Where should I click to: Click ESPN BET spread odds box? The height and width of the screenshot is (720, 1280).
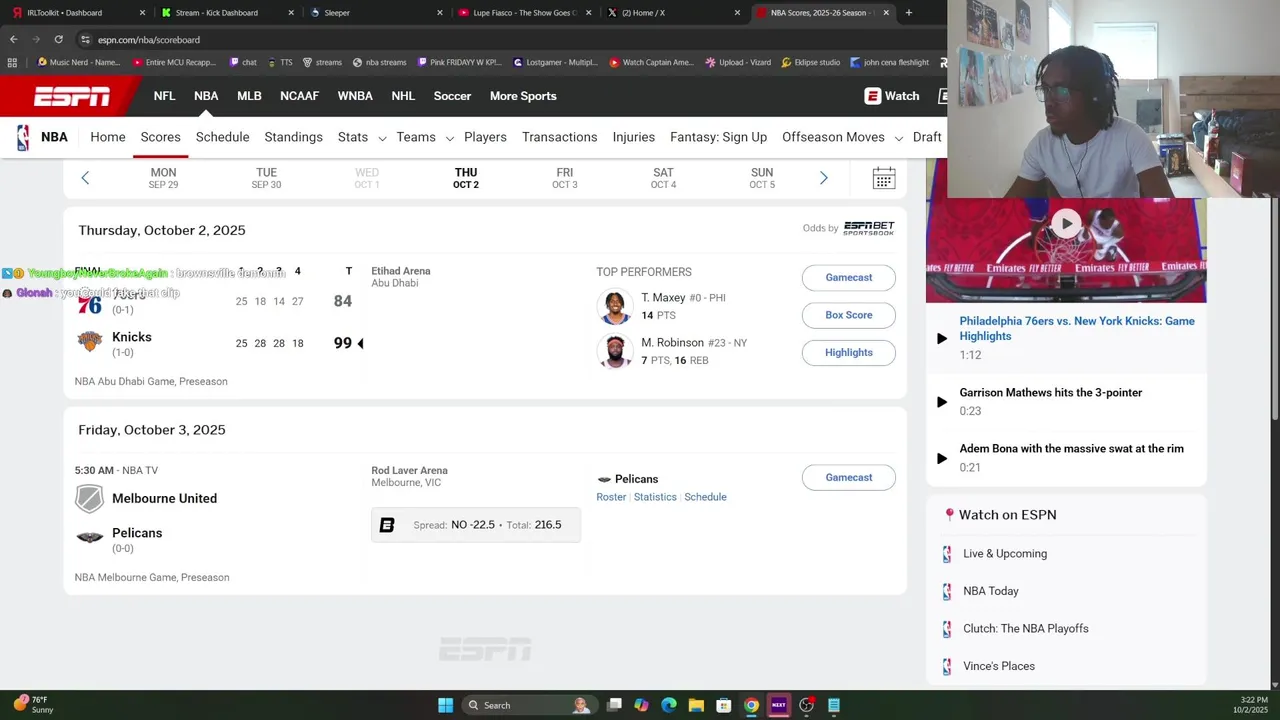tap(476, 525)
